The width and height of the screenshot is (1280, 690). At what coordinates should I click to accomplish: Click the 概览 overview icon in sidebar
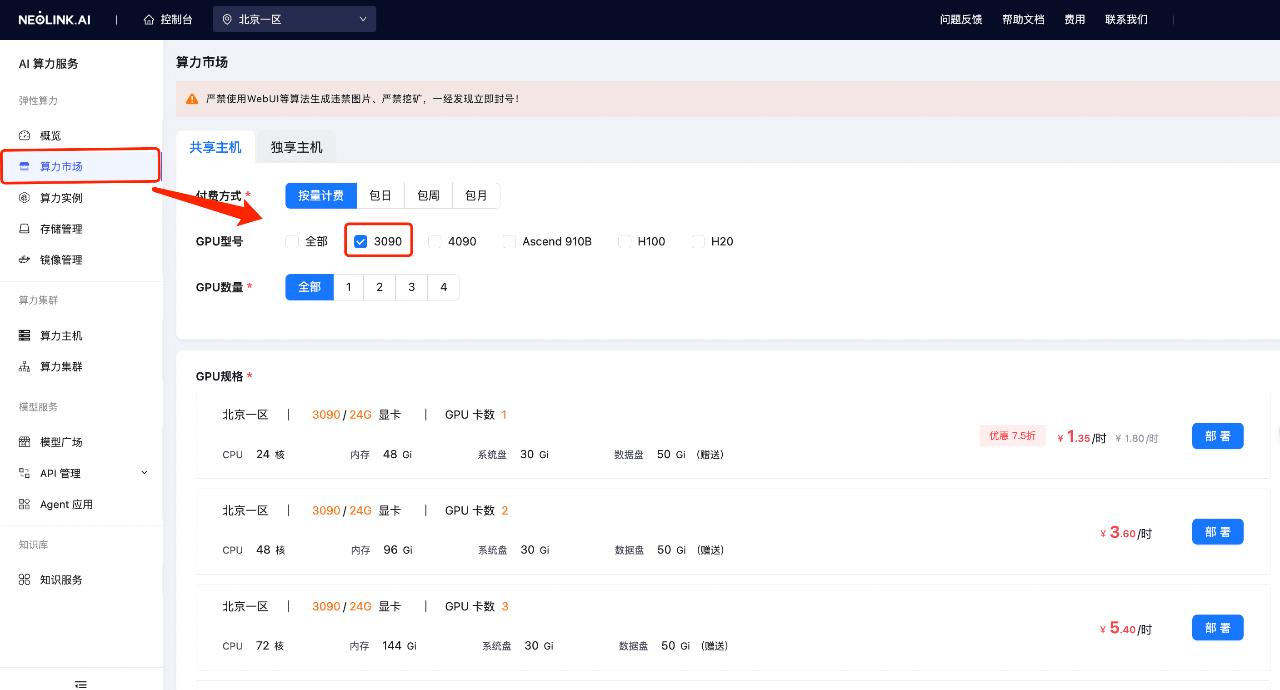(25, 135)
